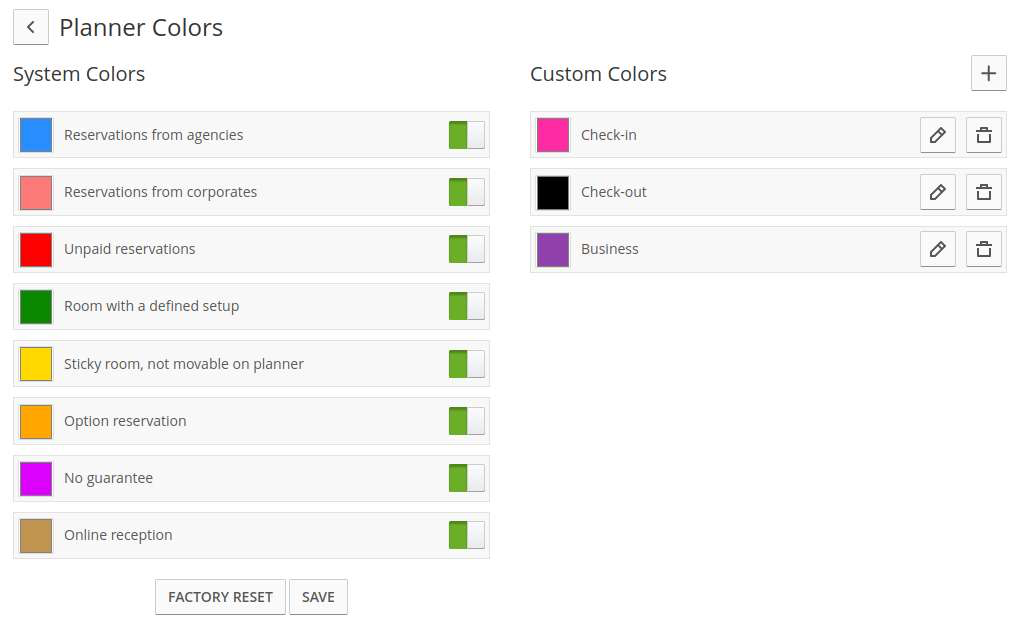Click the 'Check-out' custom color name

(x=614, y=192)
